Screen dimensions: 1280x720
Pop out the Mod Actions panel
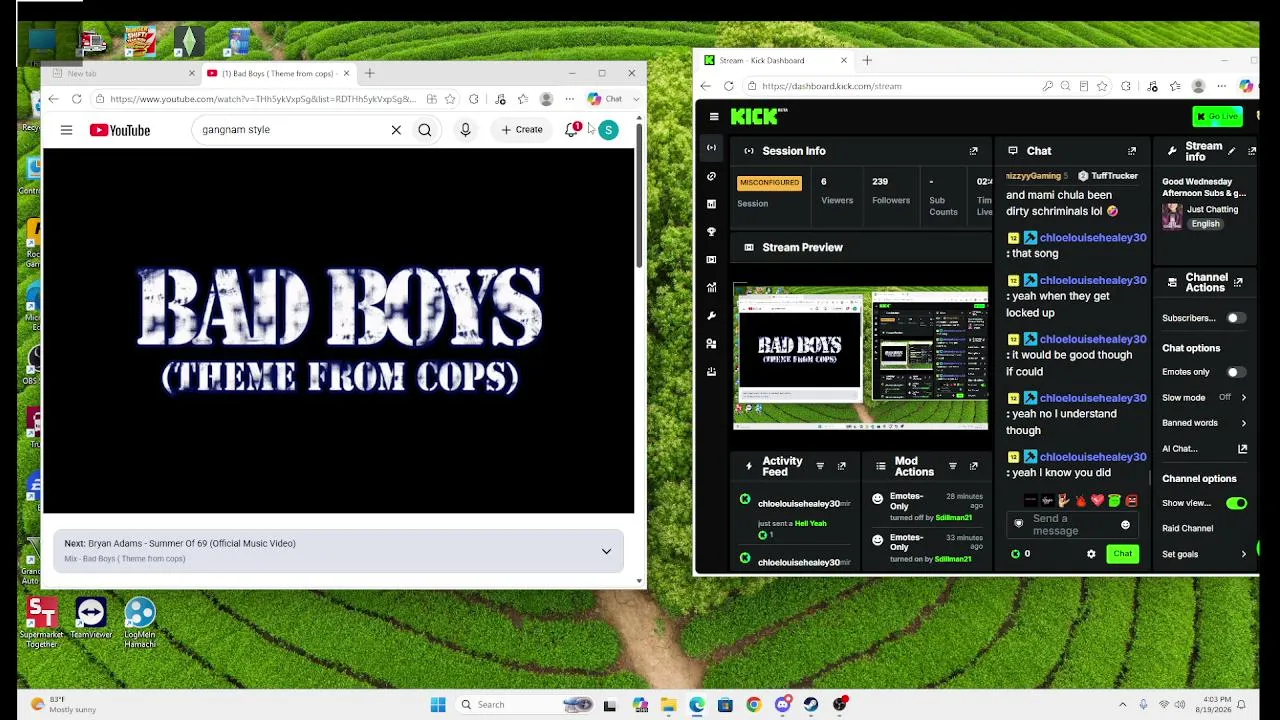(x=973, y=466)
